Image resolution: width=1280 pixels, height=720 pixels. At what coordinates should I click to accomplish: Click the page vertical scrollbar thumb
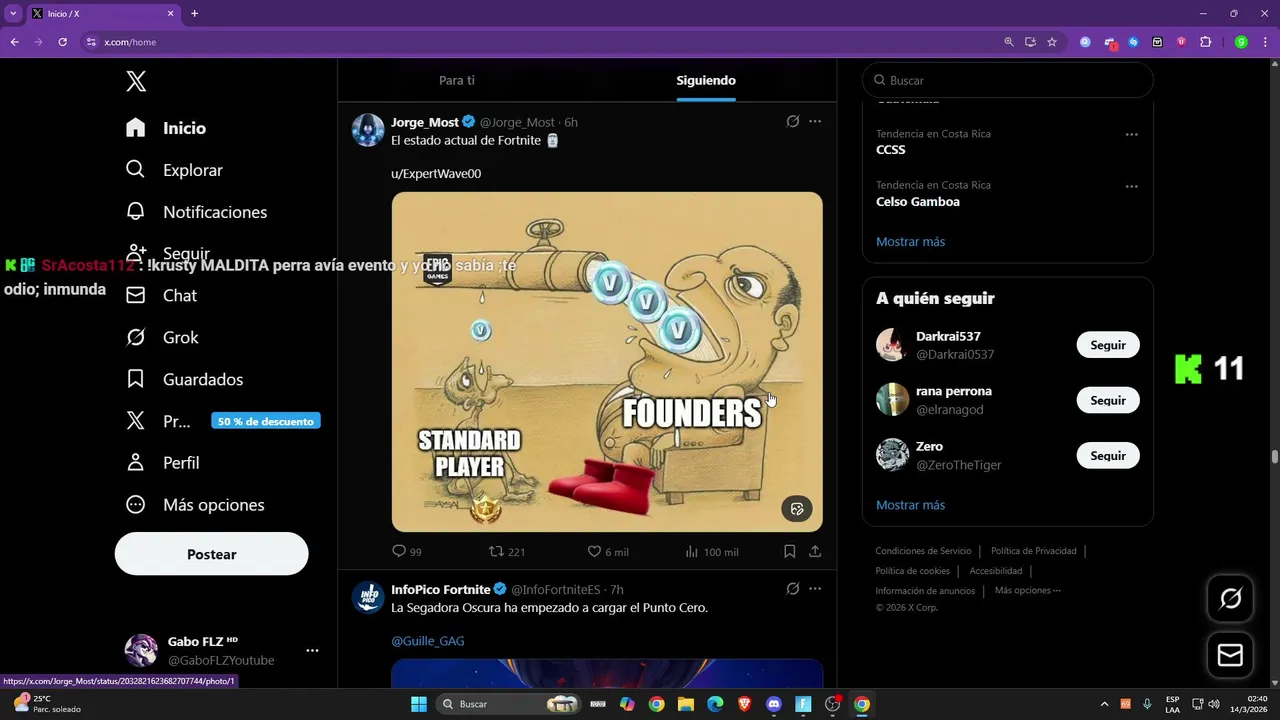pos(1275,457)
